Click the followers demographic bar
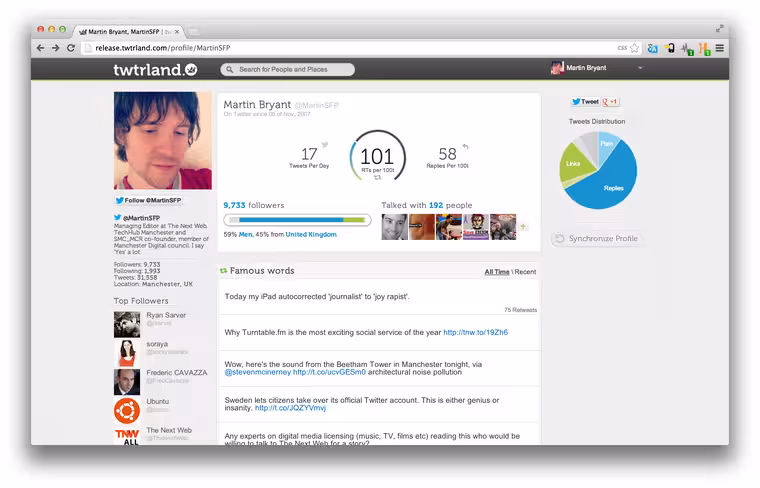The width and height of the screenshot is (760, 488). click(x=297, y=220)
